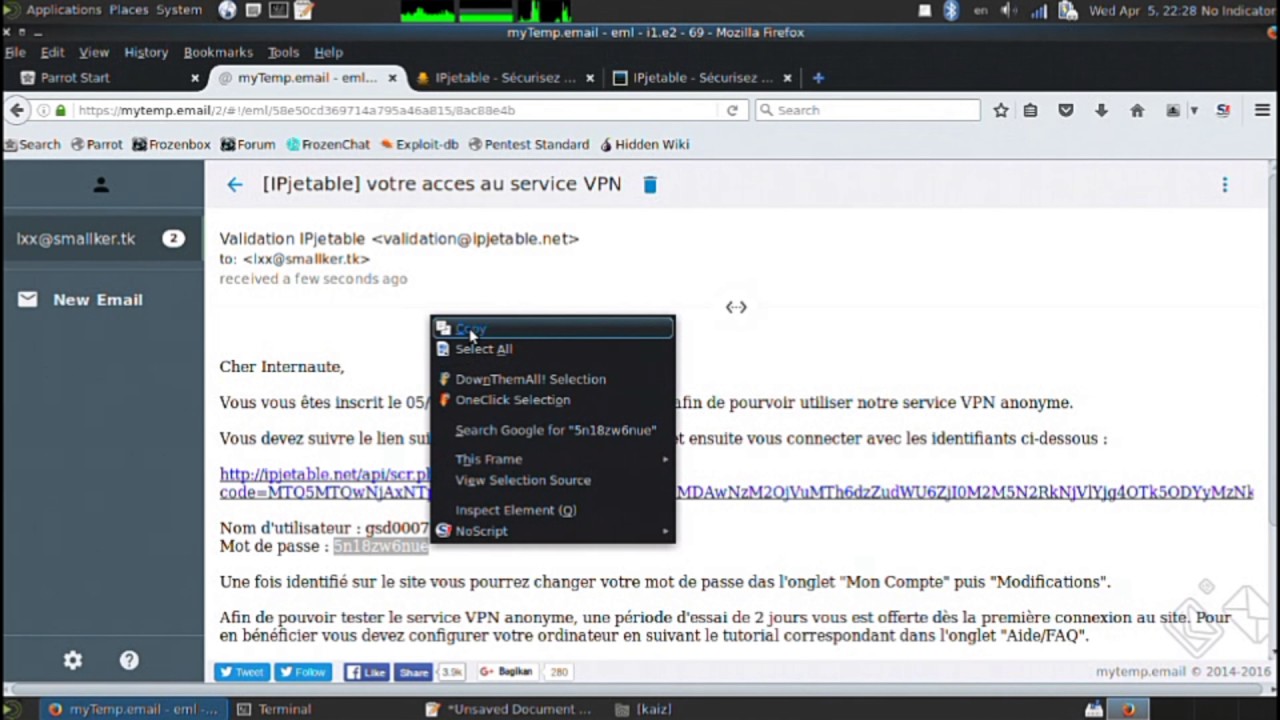Click the Facebook Share button
This screenshot has width=1280, height=720.
point(412,672)
